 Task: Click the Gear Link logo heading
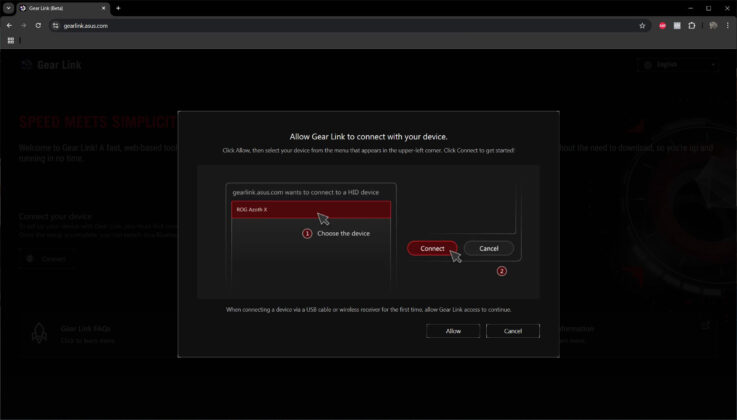[51, 65]
